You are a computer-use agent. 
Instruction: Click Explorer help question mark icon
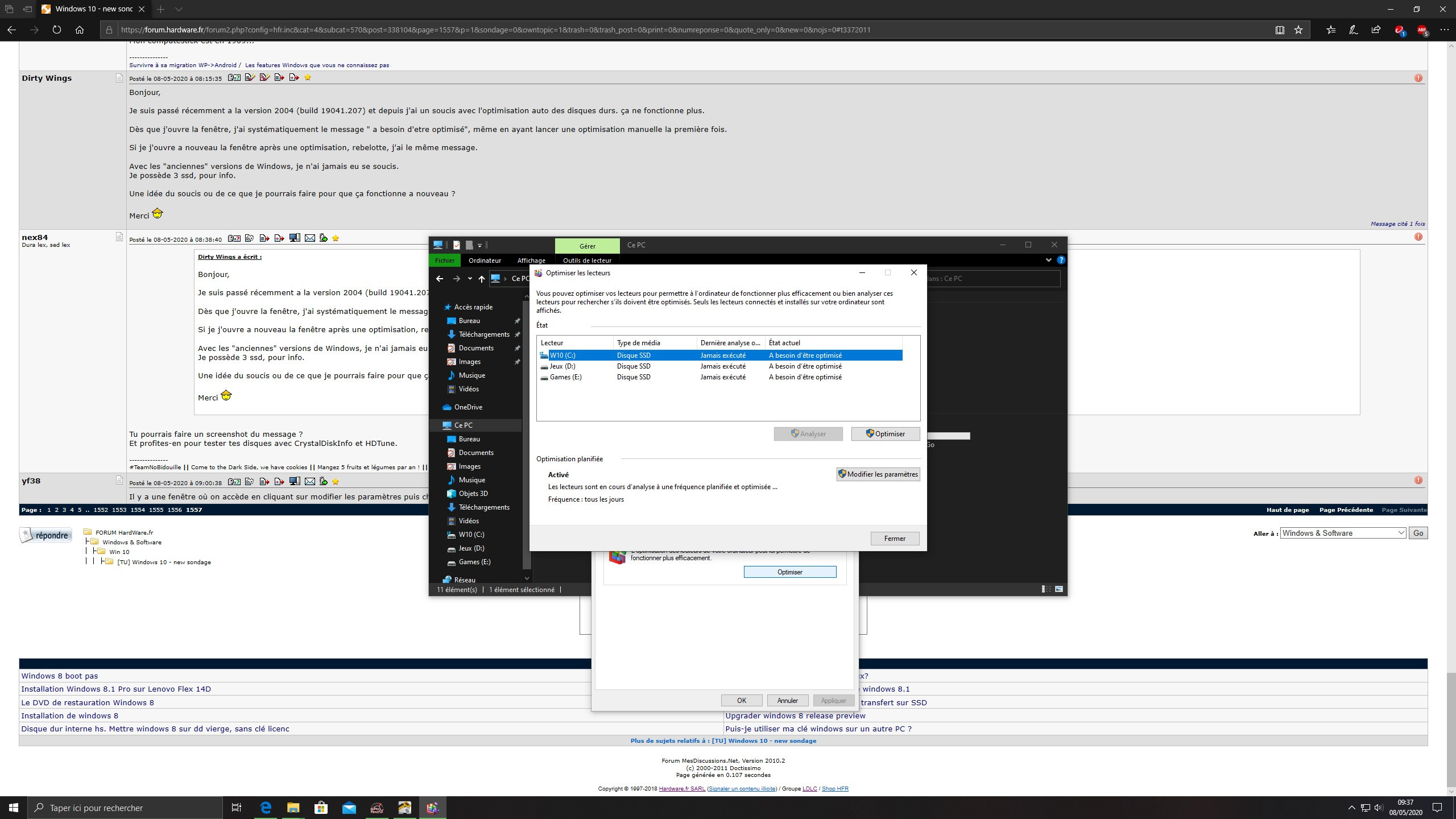[x=1061, y=260]
